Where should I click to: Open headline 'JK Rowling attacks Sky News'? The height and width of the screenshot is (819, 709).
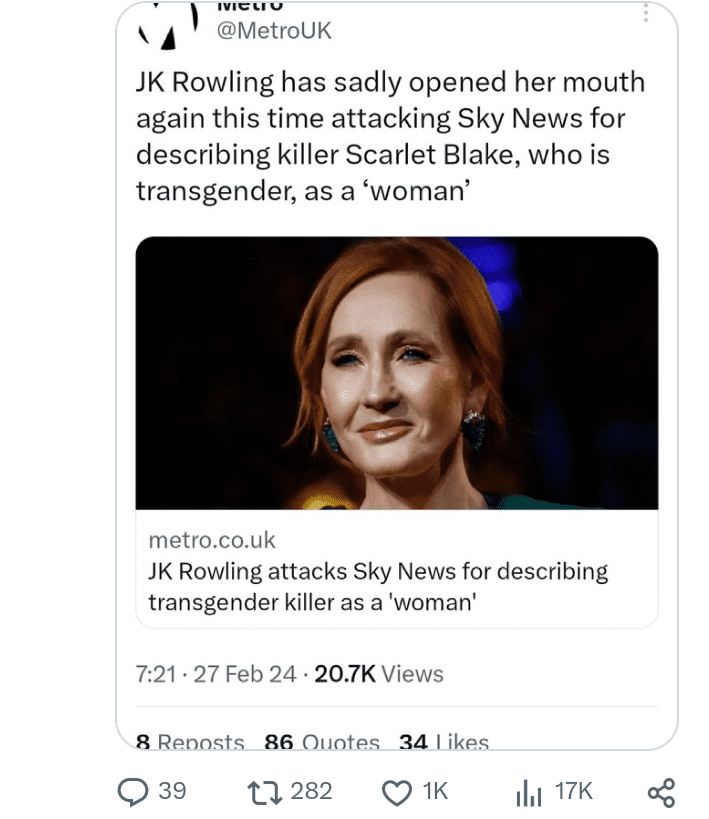tap(378, 587)
